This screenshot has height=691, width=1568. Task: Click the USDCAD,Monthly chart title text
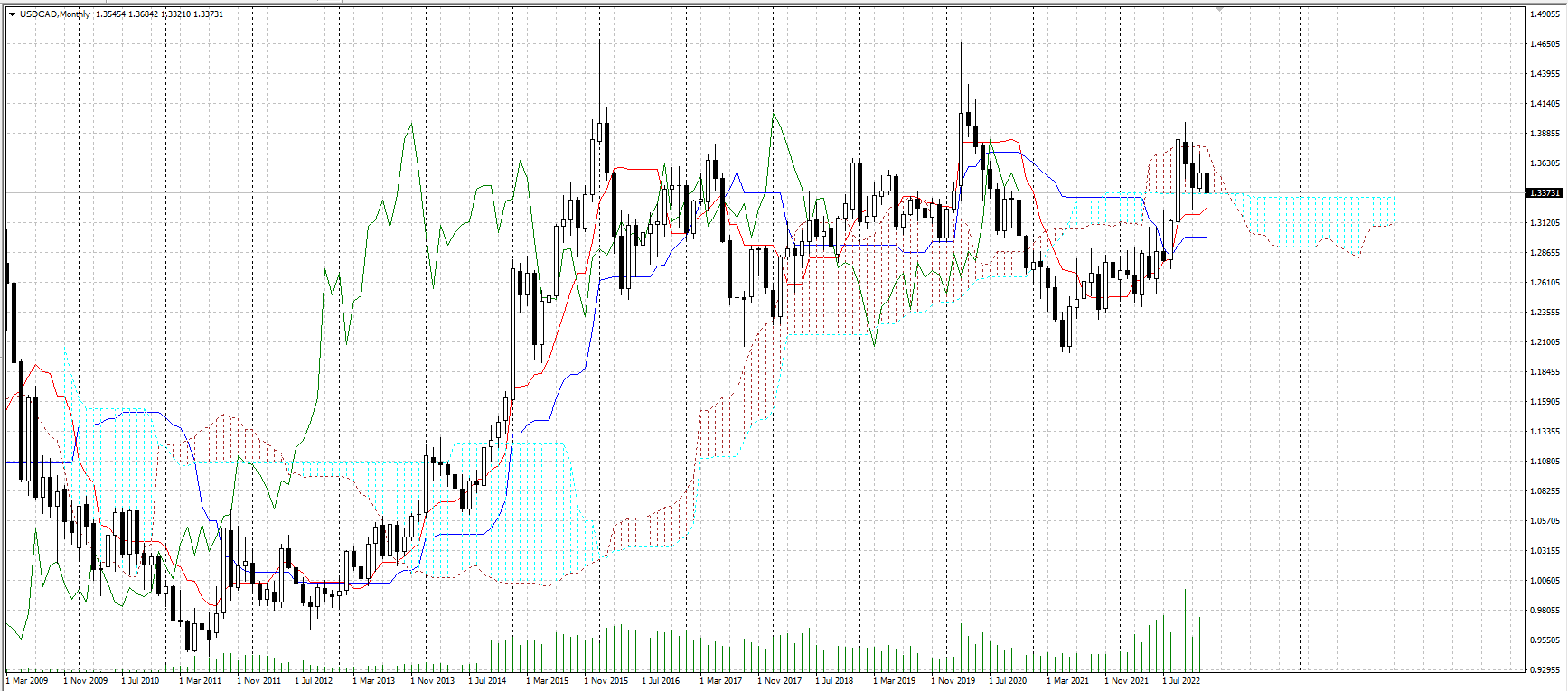click(55, 14)
